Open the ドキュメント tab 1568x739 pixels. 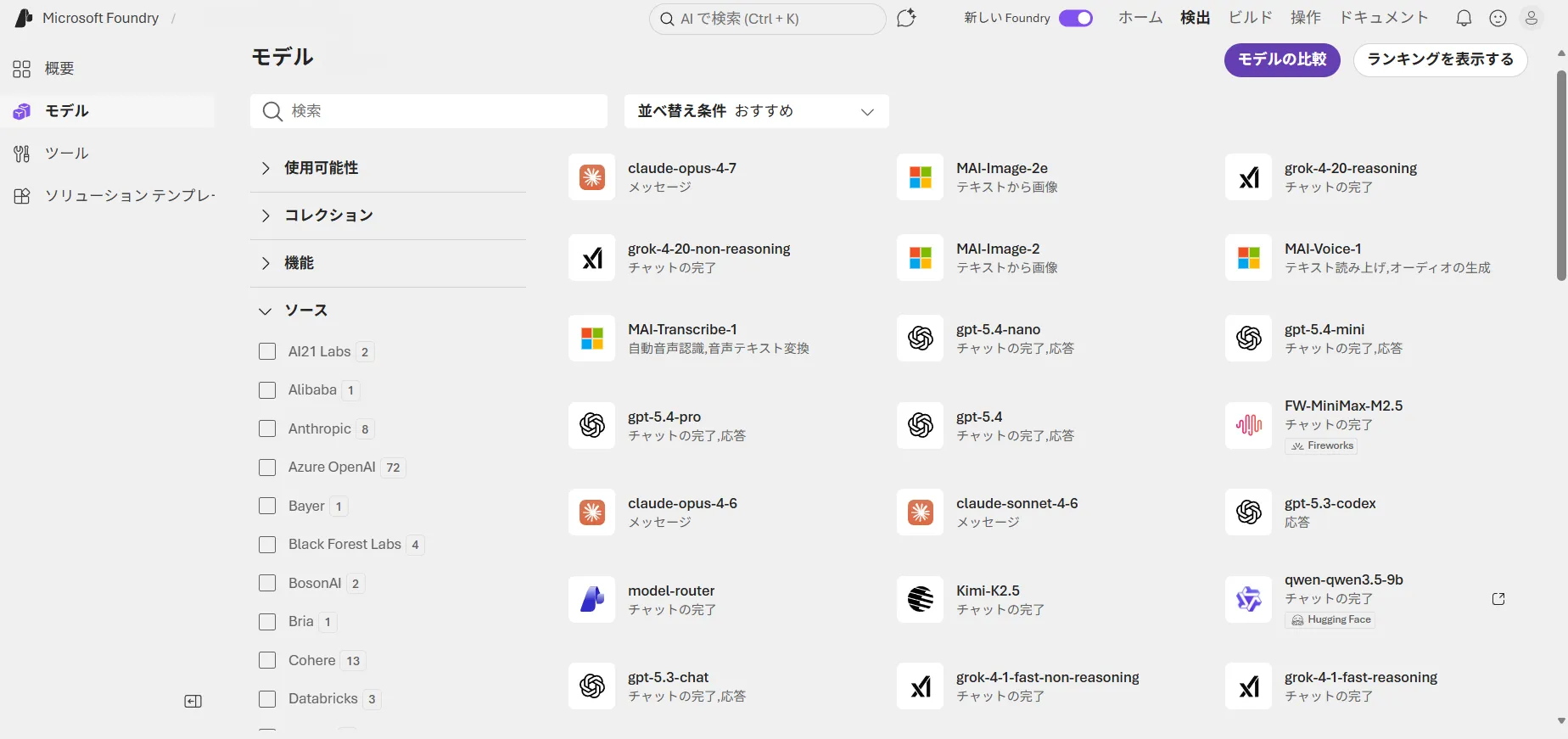point(1384,18)
